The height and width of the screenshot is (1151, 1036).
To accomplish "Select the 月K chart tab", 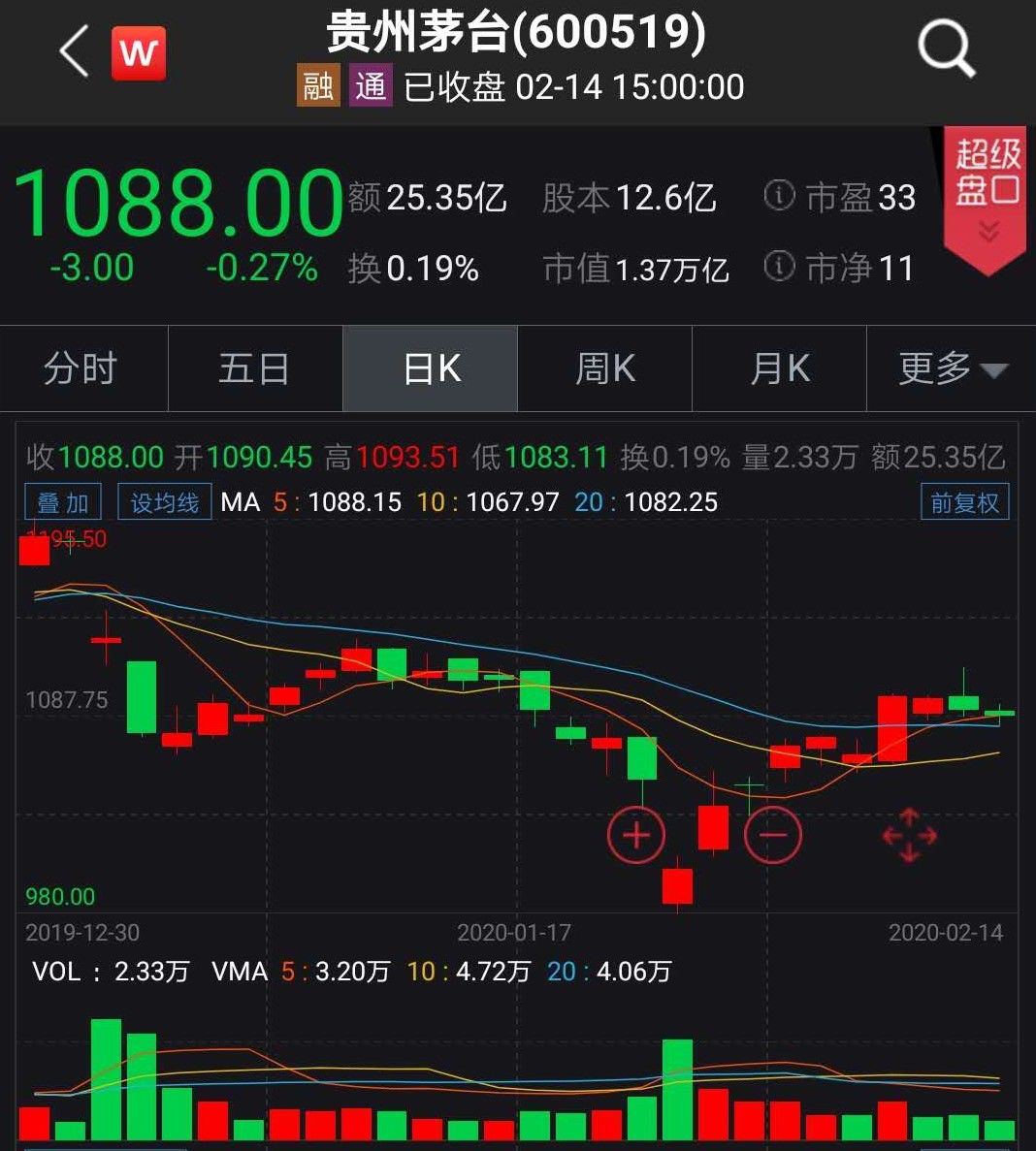I will (x=780, y=368).
